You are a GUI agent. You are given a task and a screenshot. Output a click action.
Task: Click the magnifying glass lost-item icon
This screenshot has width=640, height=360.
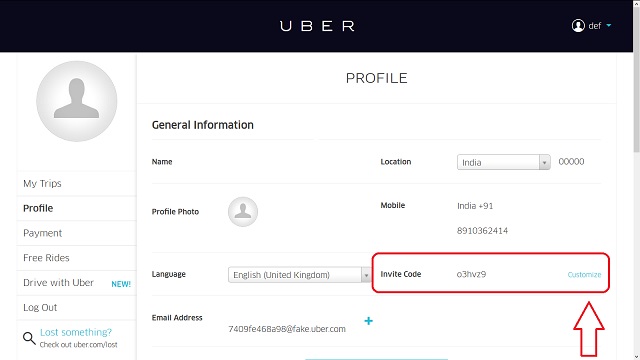(x=29, y=338)
